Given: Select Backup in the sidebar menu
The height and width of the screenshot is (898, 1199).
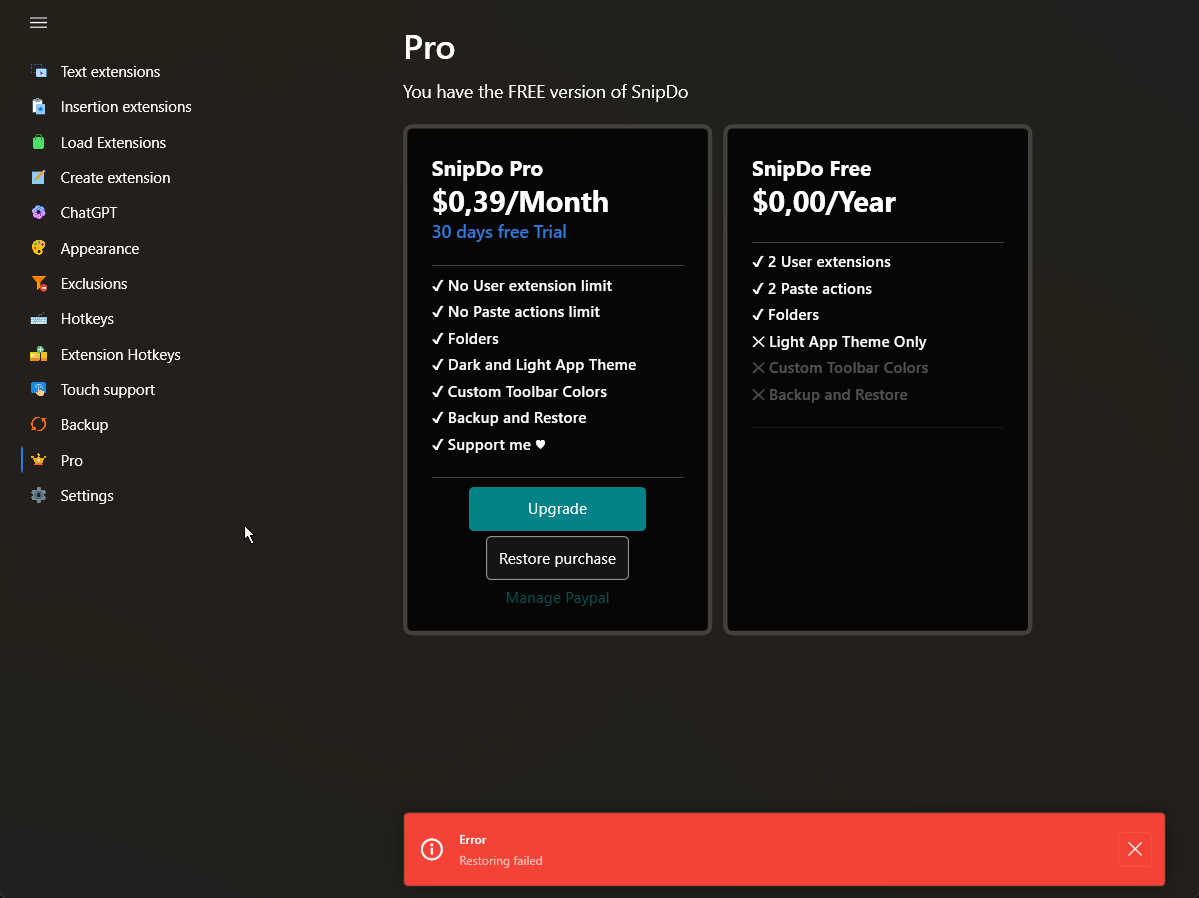Looking at the screenshot, I should tap(84, 424).
